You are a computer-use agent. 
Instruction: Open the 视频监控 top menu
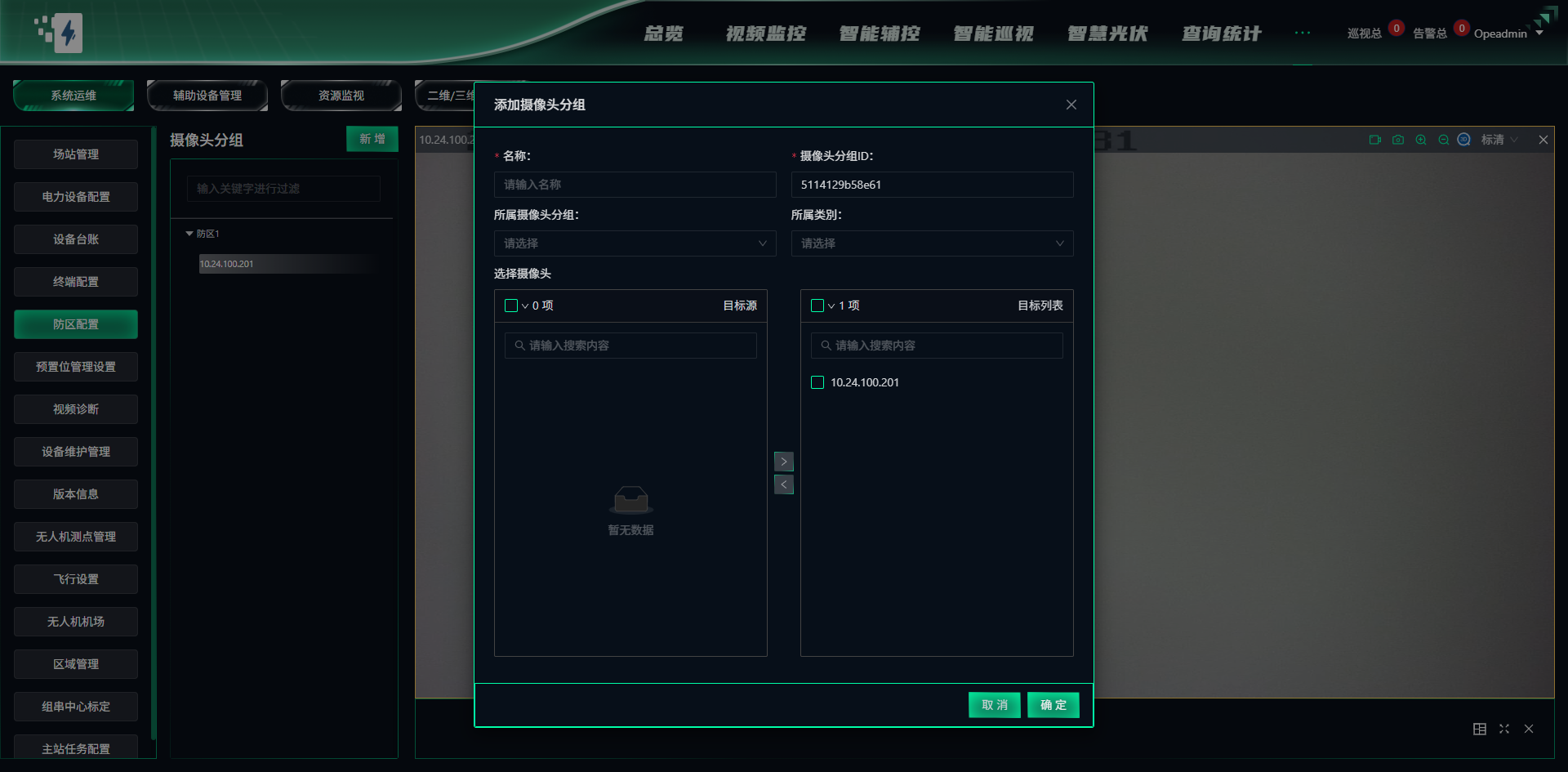coord(765,33)
